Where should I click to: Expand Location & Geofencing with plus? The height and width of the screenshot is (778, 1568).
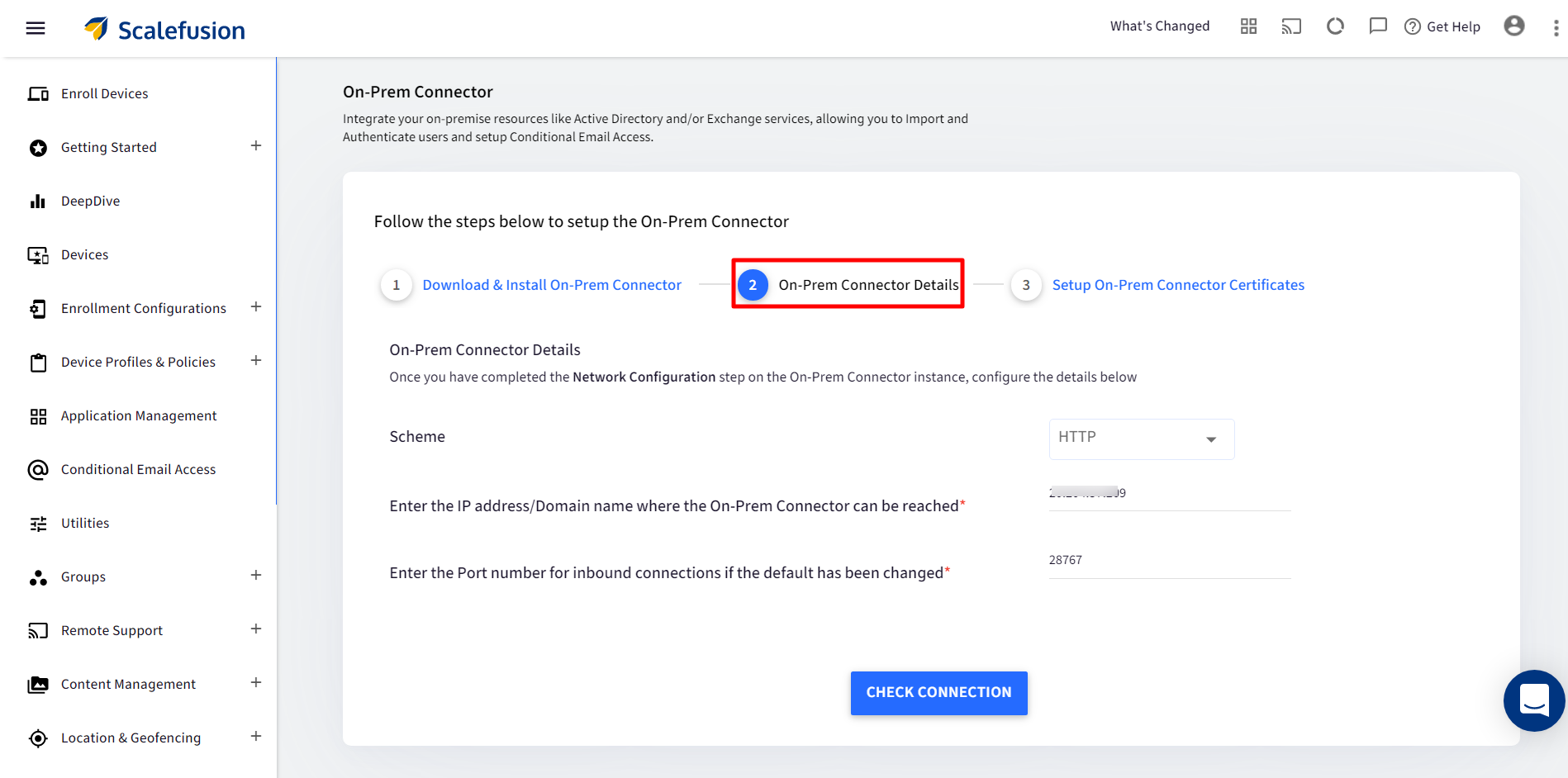[256, 736]
